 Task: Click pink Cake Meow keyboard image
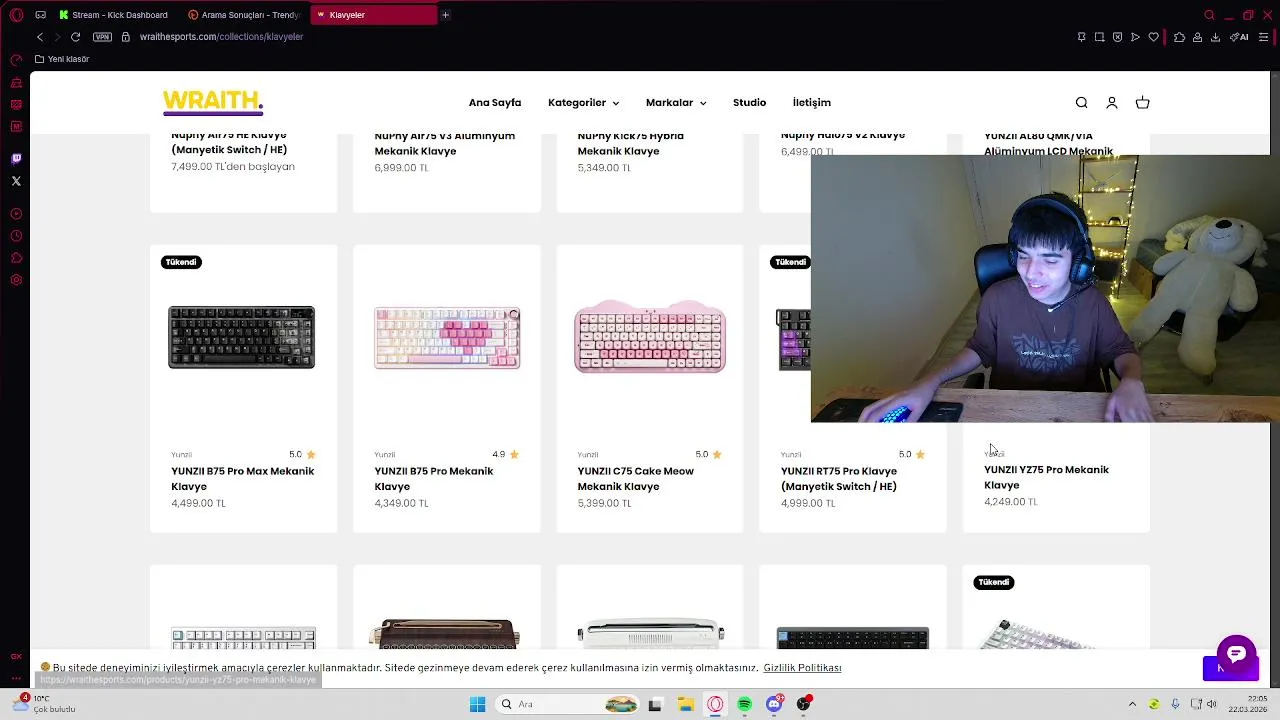650,337
